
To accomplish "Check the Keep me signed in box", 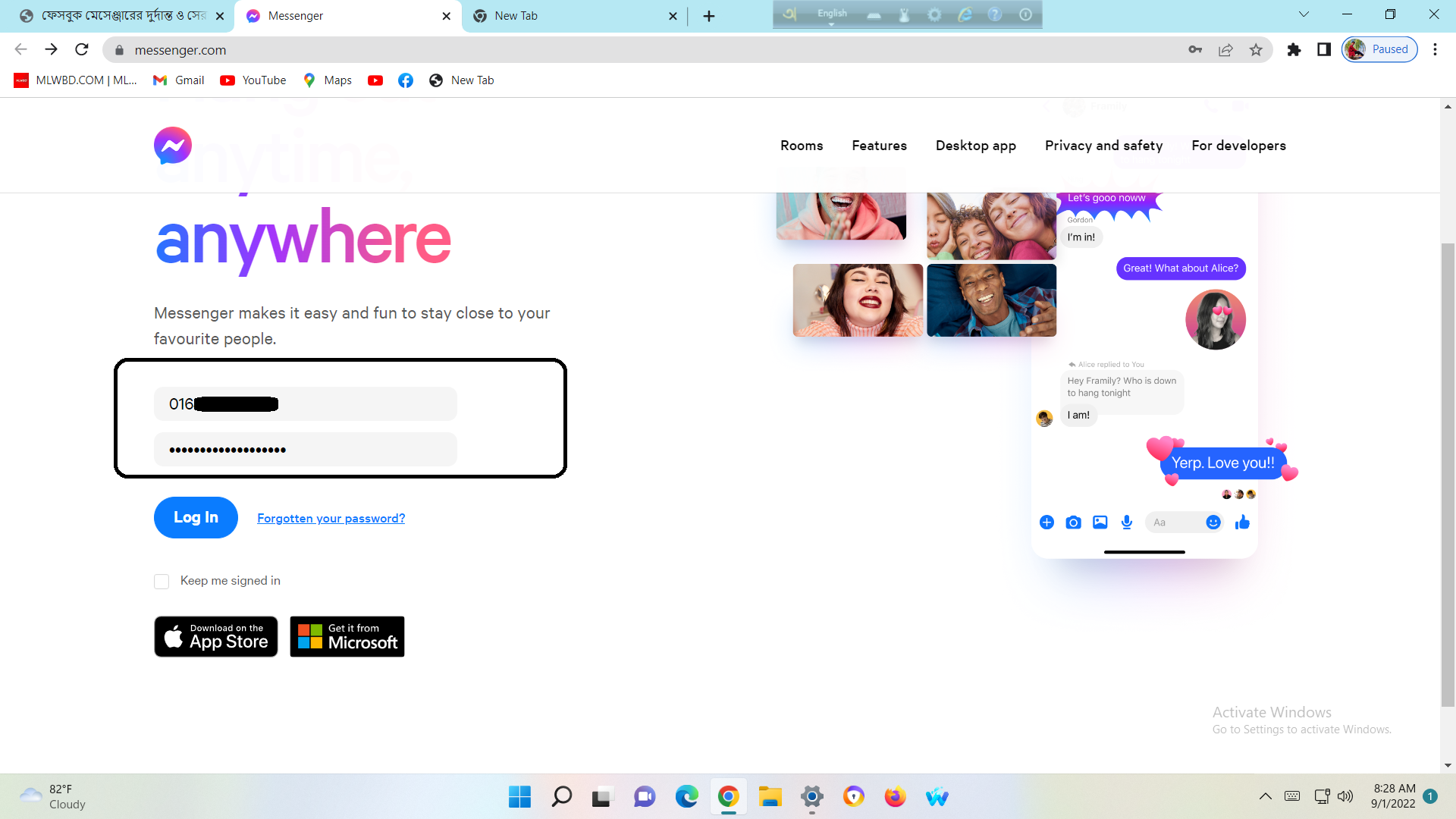I will [x=162, y=582].
